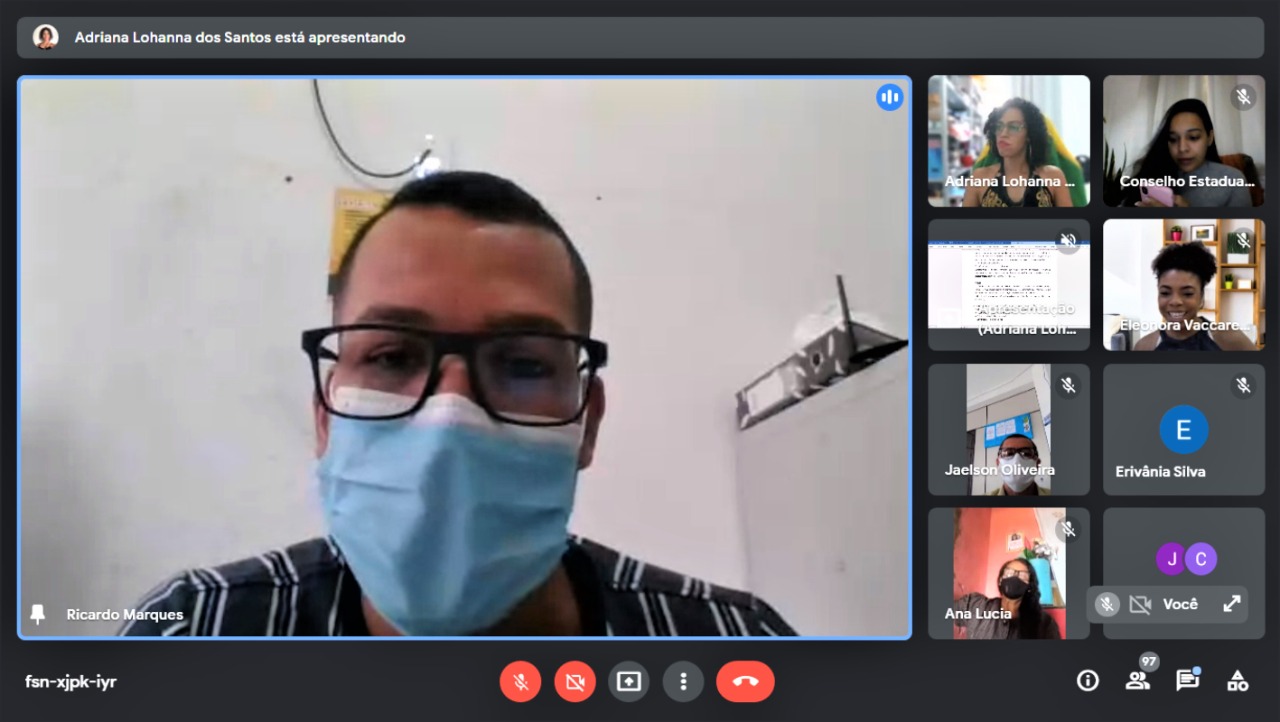Screen dimensions: 1280x722
Task: Click the present screen button
Action: [x=629, y=682]
